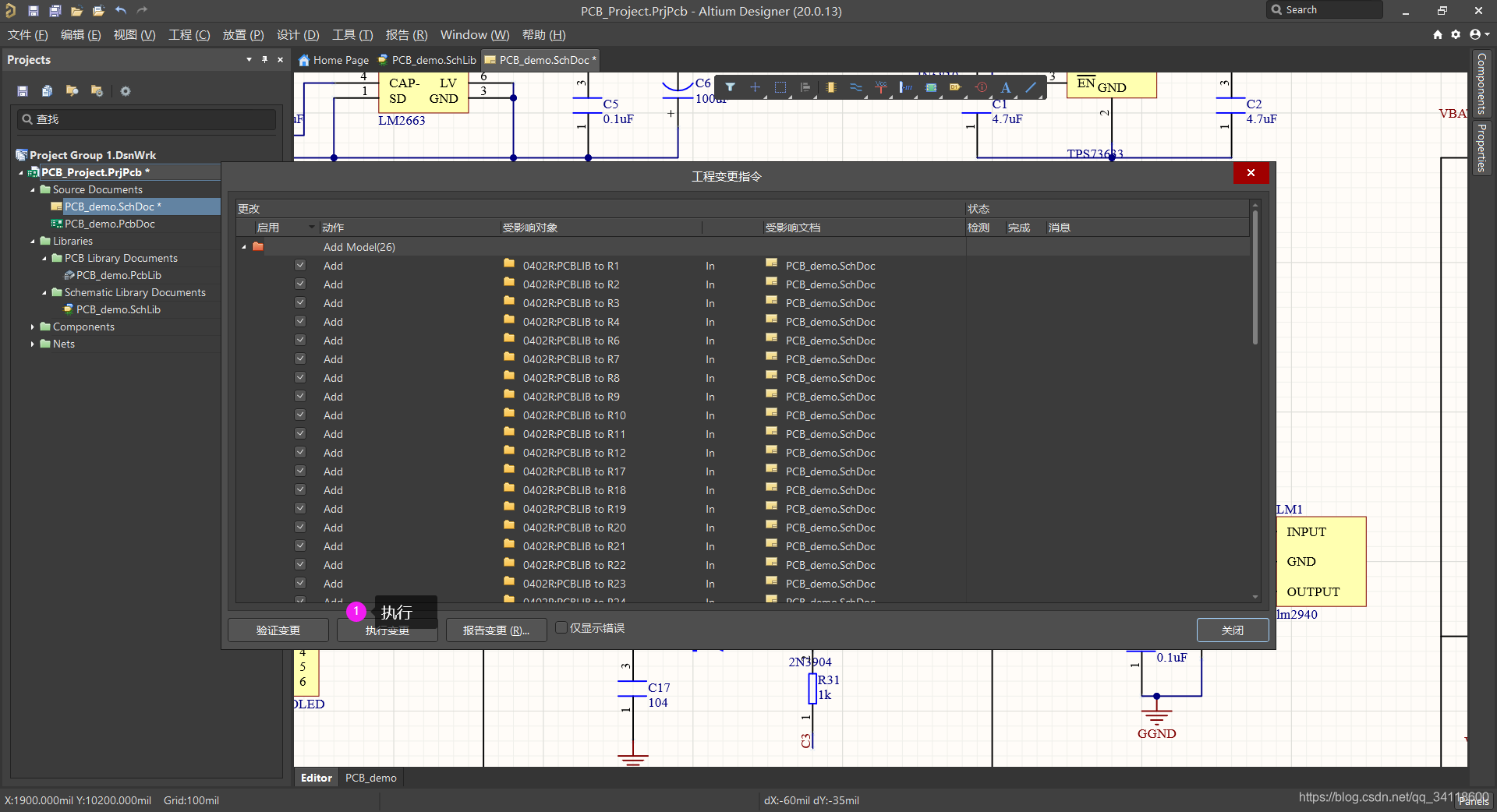This screenshot has height=812, width=1497.
Task: Collapse the Libraries folder
Action: [x=33, y=242]
